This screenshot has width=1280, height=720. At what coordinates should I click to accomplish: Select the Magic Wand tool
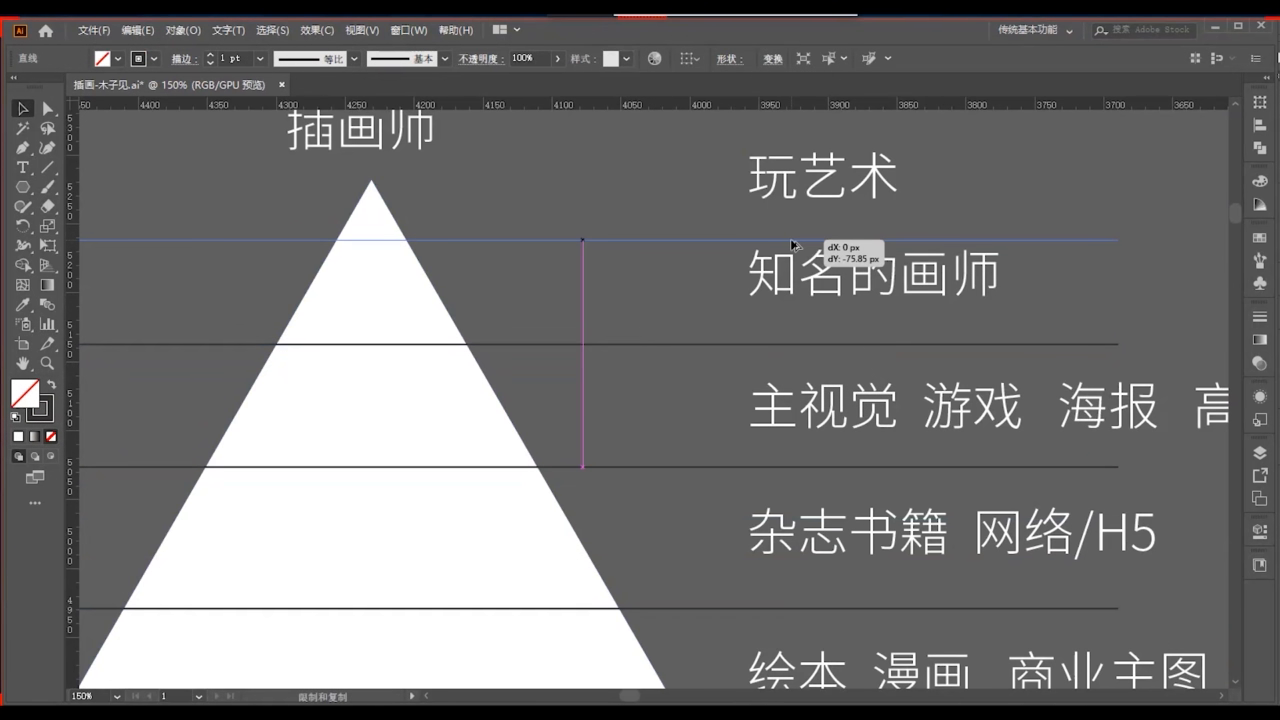pos(22,128)
